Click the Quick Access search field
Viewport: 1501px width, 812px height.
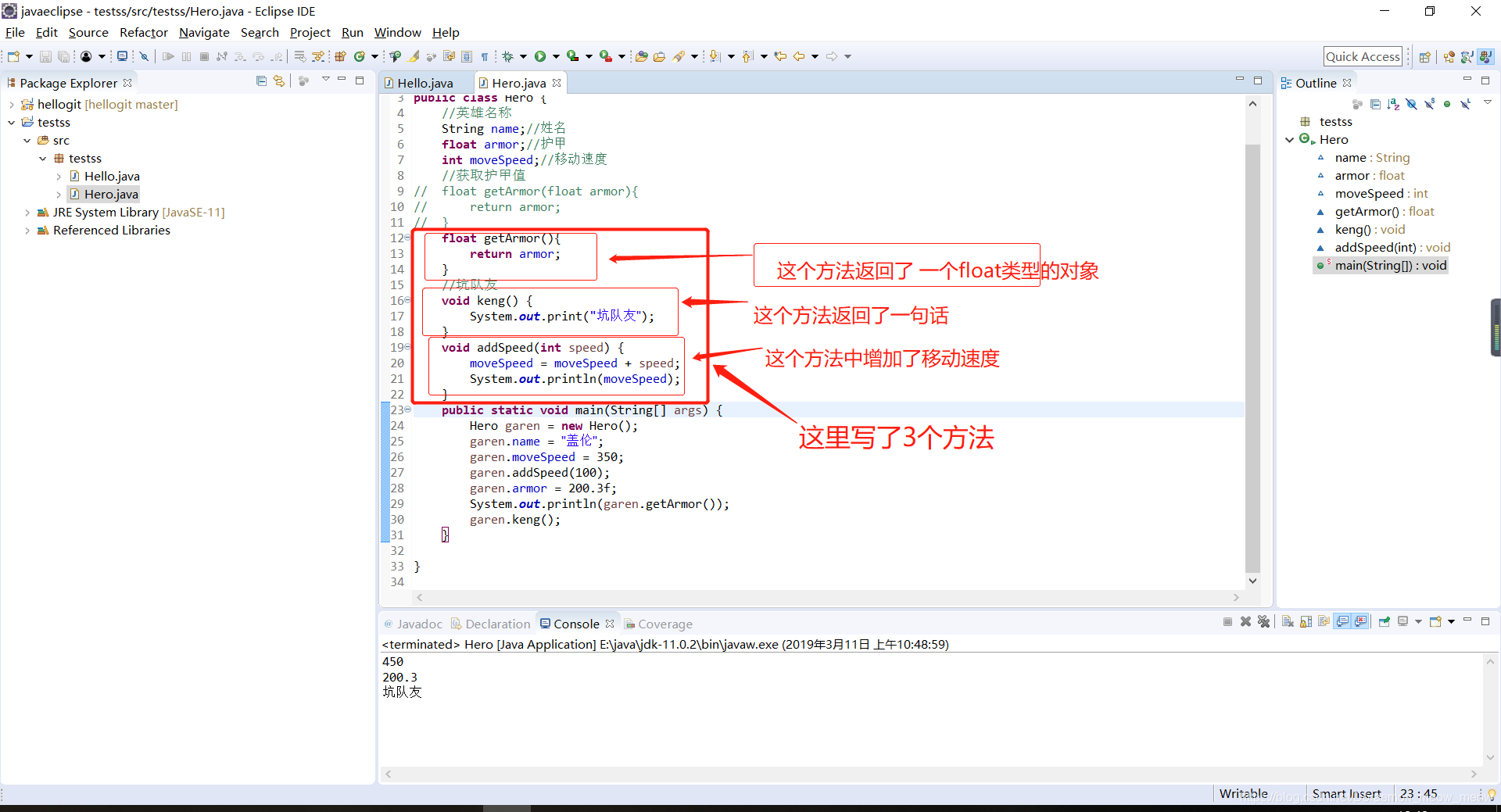(x=1363, y=56)
